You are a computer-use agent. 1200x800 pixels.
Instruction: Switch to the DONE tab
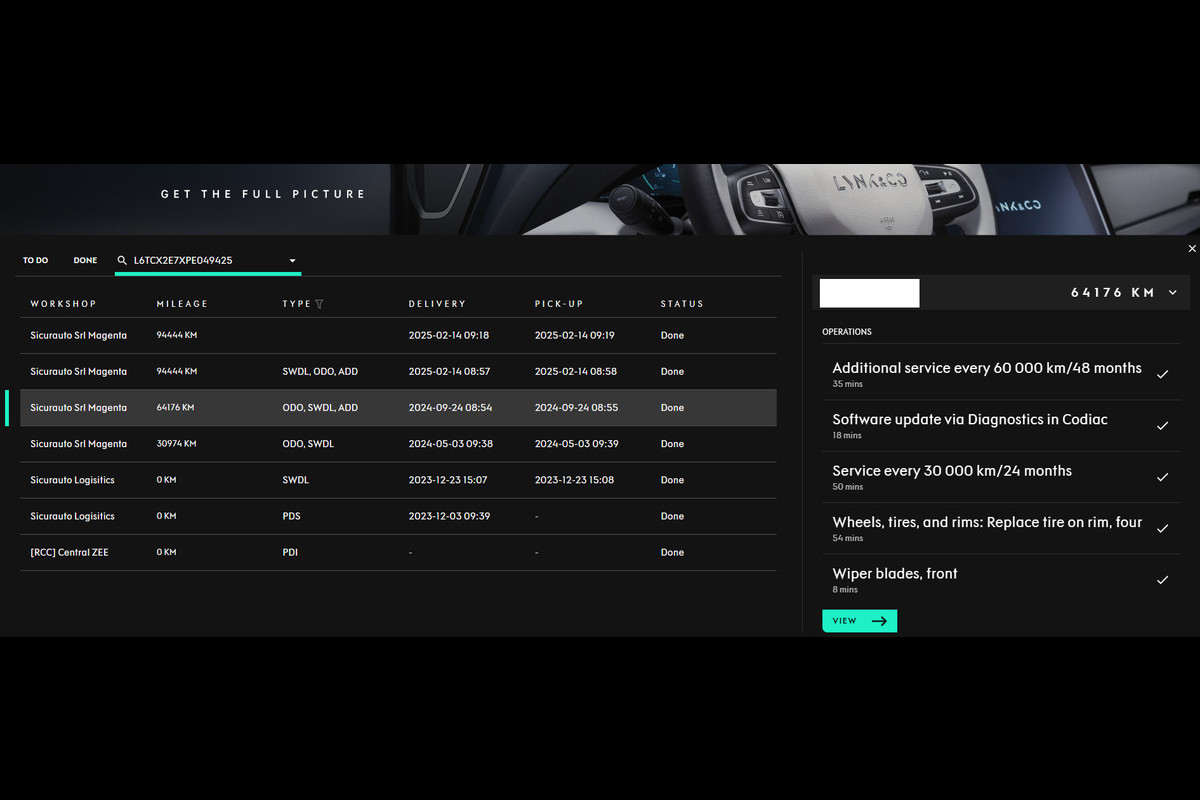pyautogui.click(x=85, y=261)
